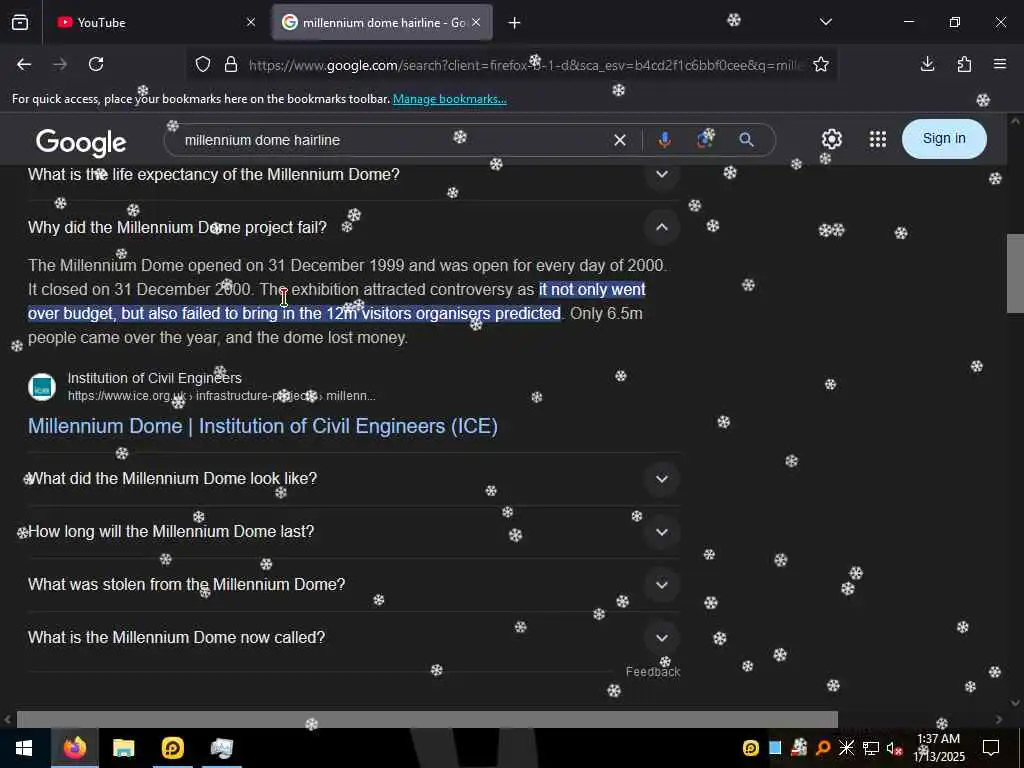Open the list all tabs dropdown

[825, 22]
